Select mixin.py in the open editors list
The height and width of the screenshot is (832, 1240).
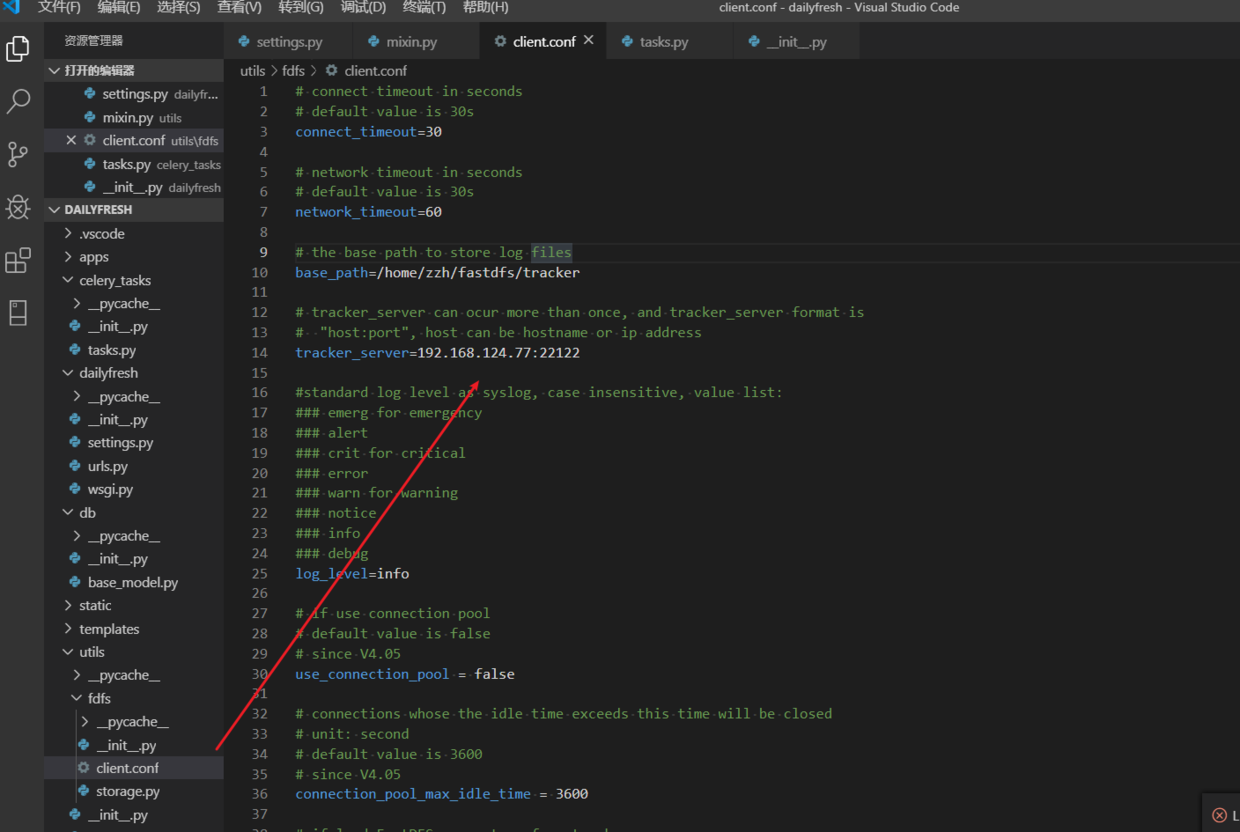click(x=134, y=117)
